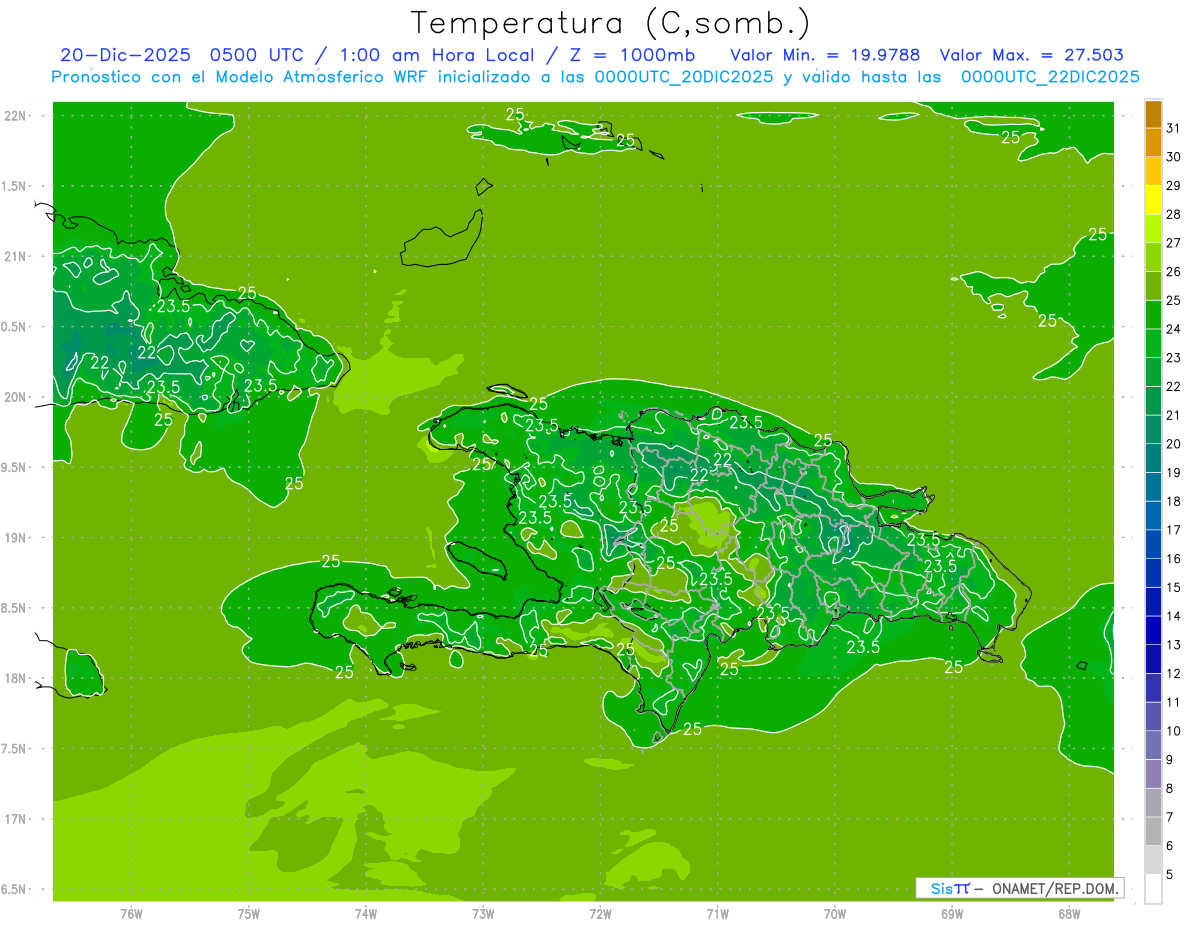This screenshot has height=927, width=1200.
Task: Click the '17N' latitude axis label
Action: [15, 819]
